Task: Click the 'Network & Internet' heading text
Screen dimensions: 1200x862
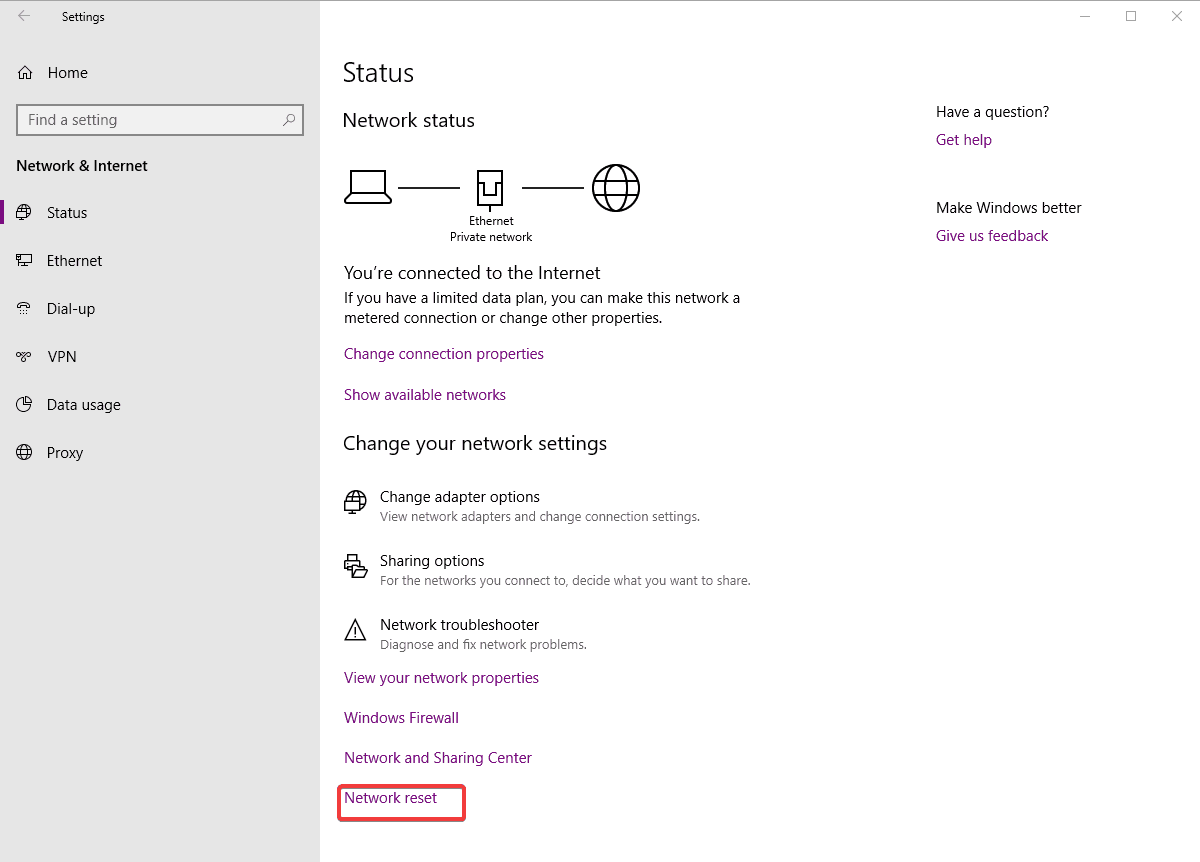Action: [82, 166]
